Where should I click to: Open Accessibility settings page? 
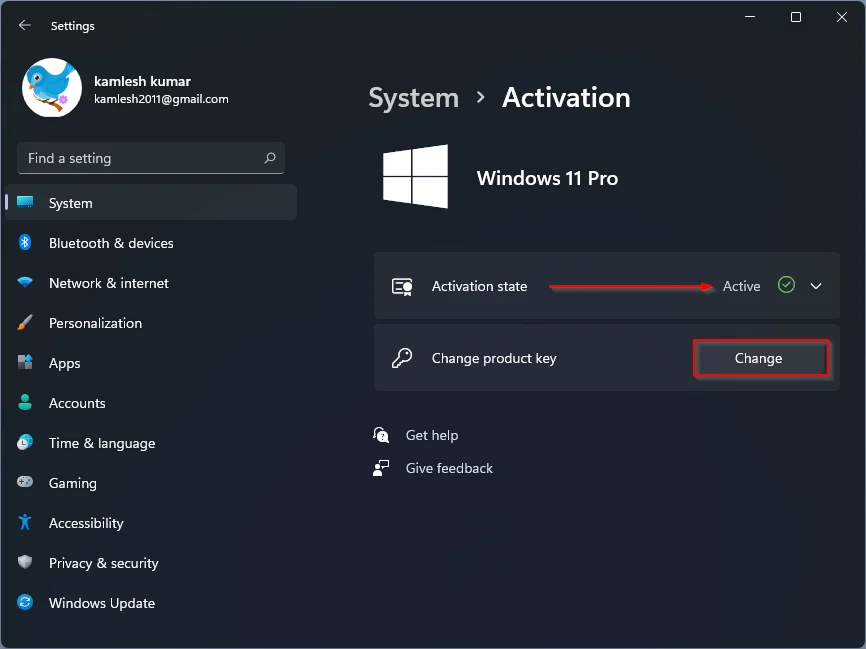pyautogui.click(x=151, y=523)
